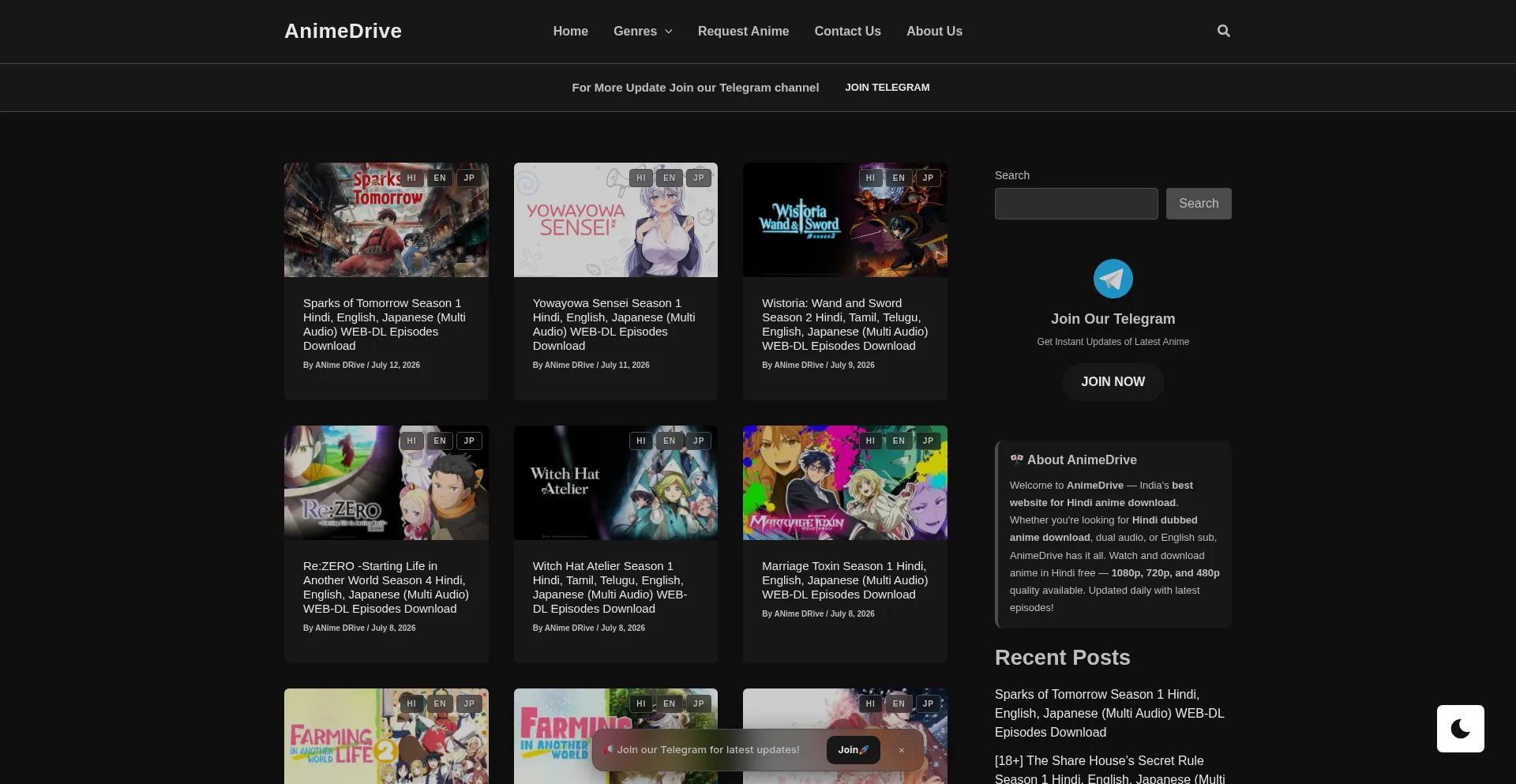Open the Marriage Toxin thumbnail

[x=845, y=483]
